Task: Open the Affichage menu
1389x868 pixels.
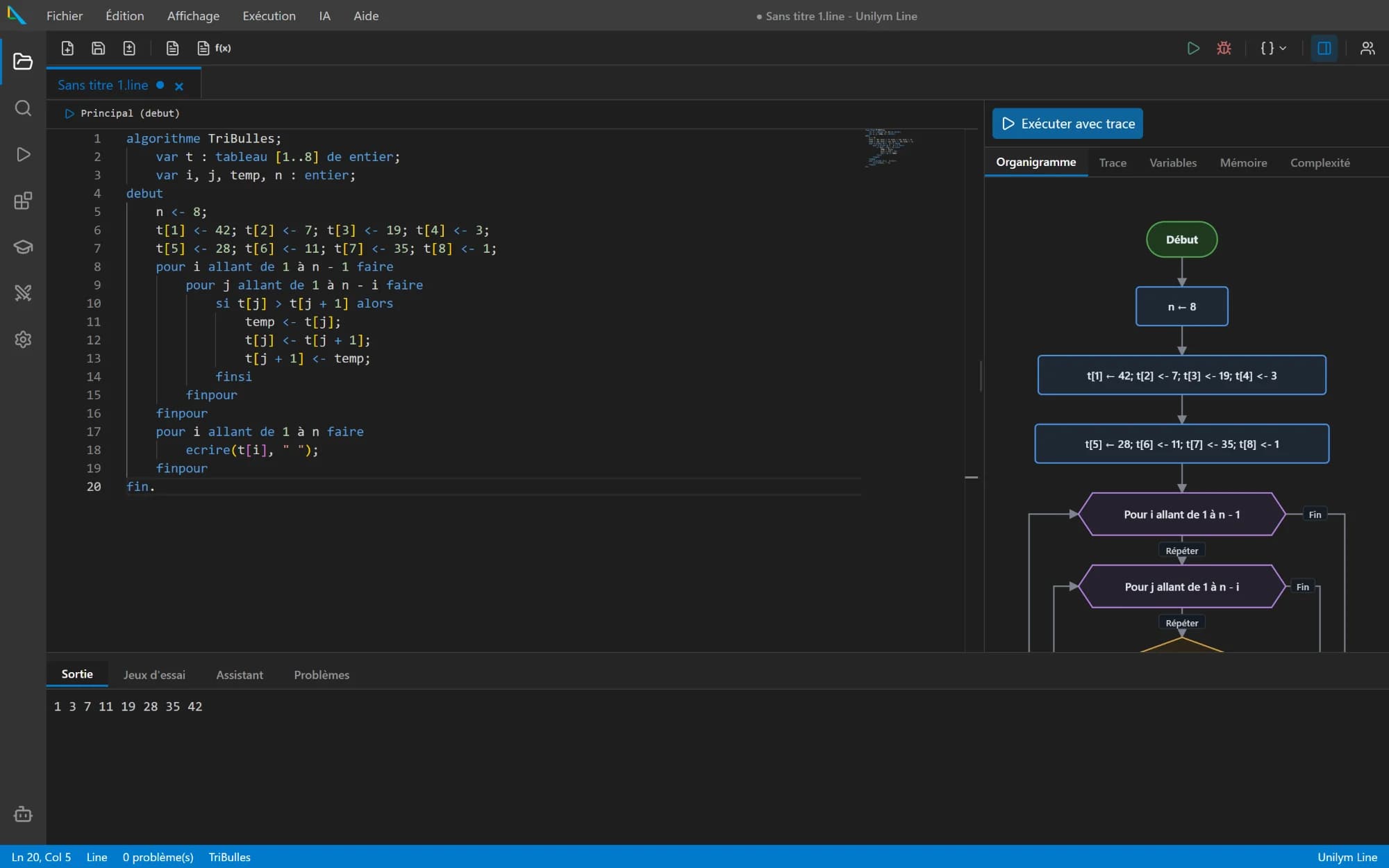Action: [193, 15]
